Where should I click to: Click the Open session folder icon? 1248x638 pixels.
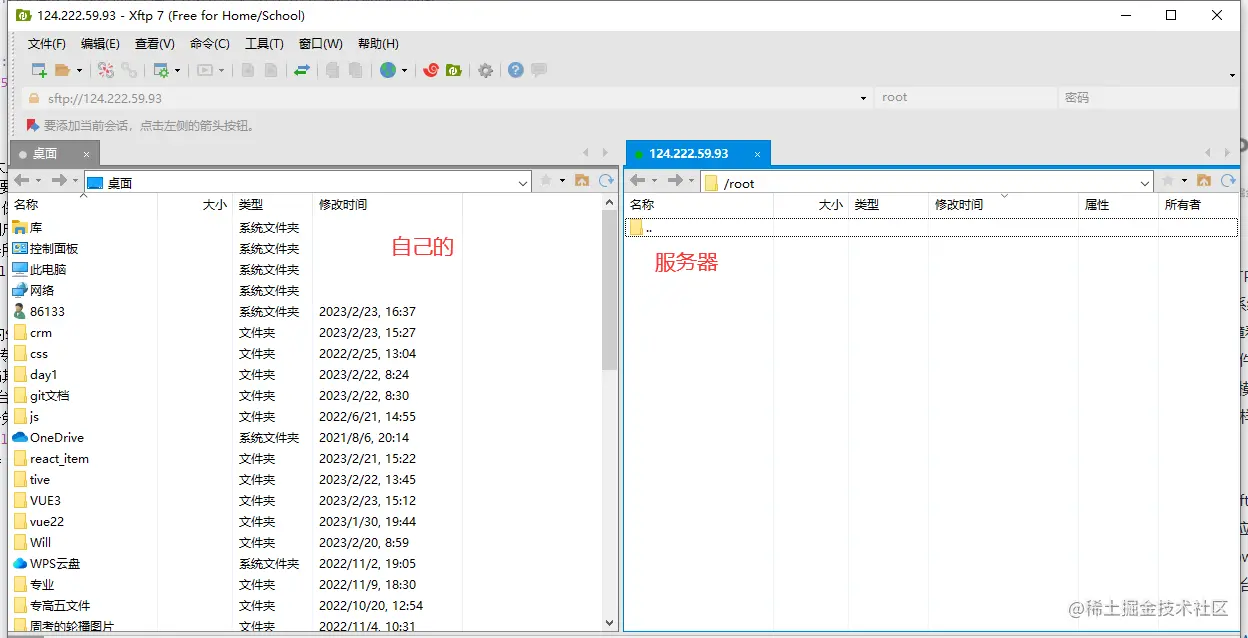[62, 70]
